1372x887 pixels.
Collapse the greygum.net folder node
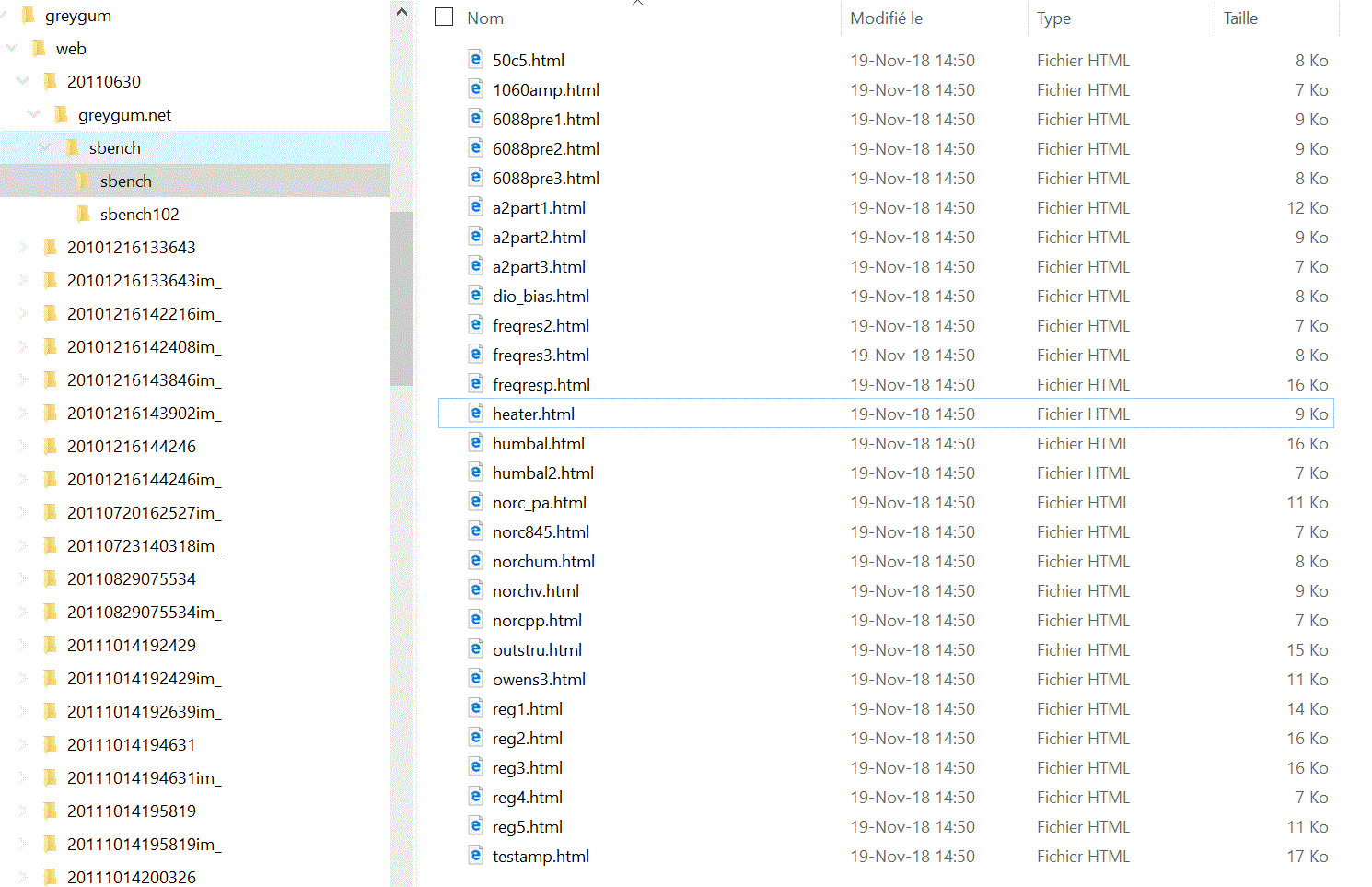click(x=34, y=114)
